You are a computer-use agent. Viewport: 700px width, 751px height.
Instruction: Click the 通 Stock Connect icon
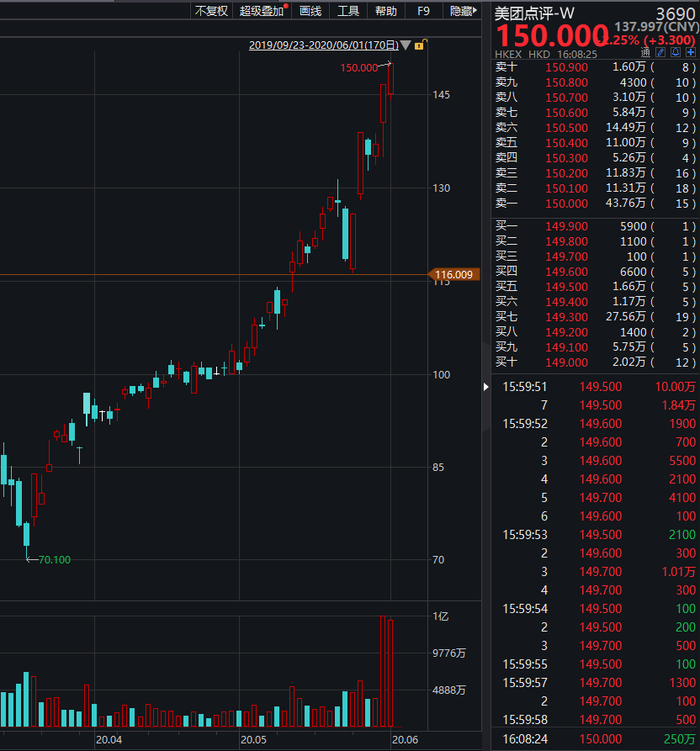[645, 53]
